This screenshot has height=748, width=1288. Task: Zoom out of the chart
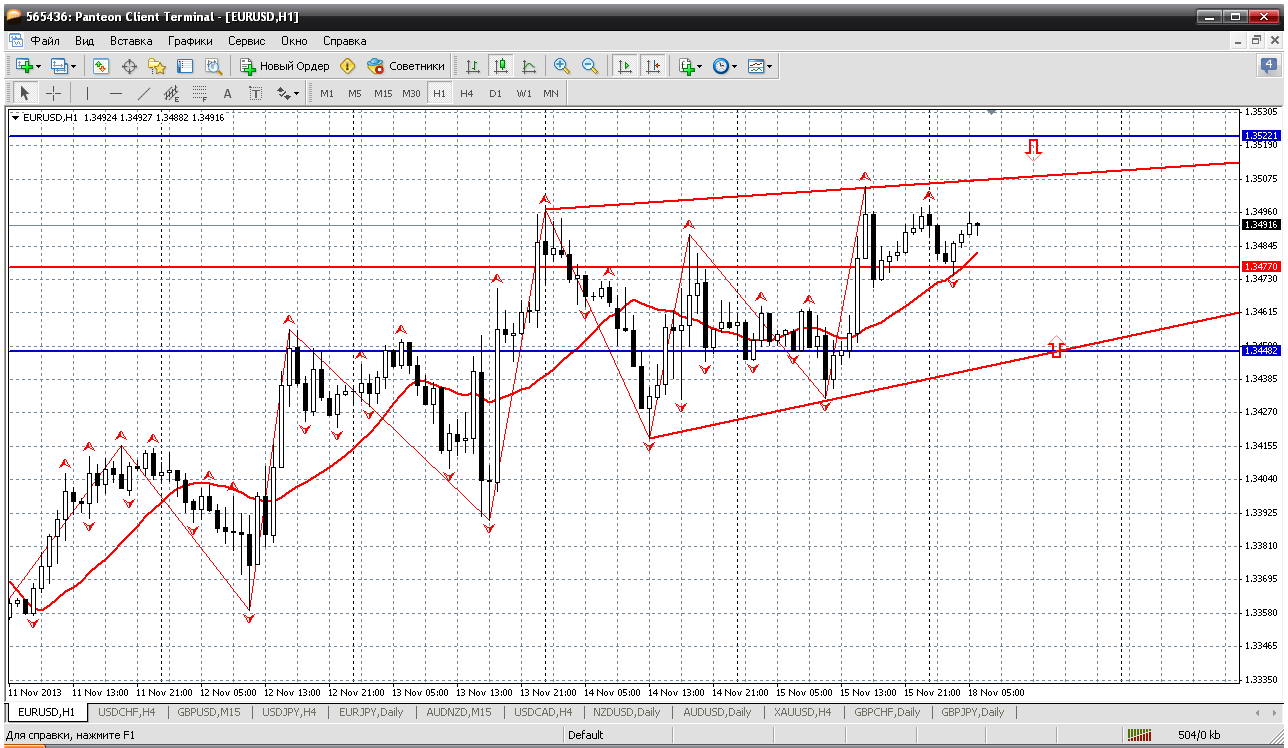point(590,66)
